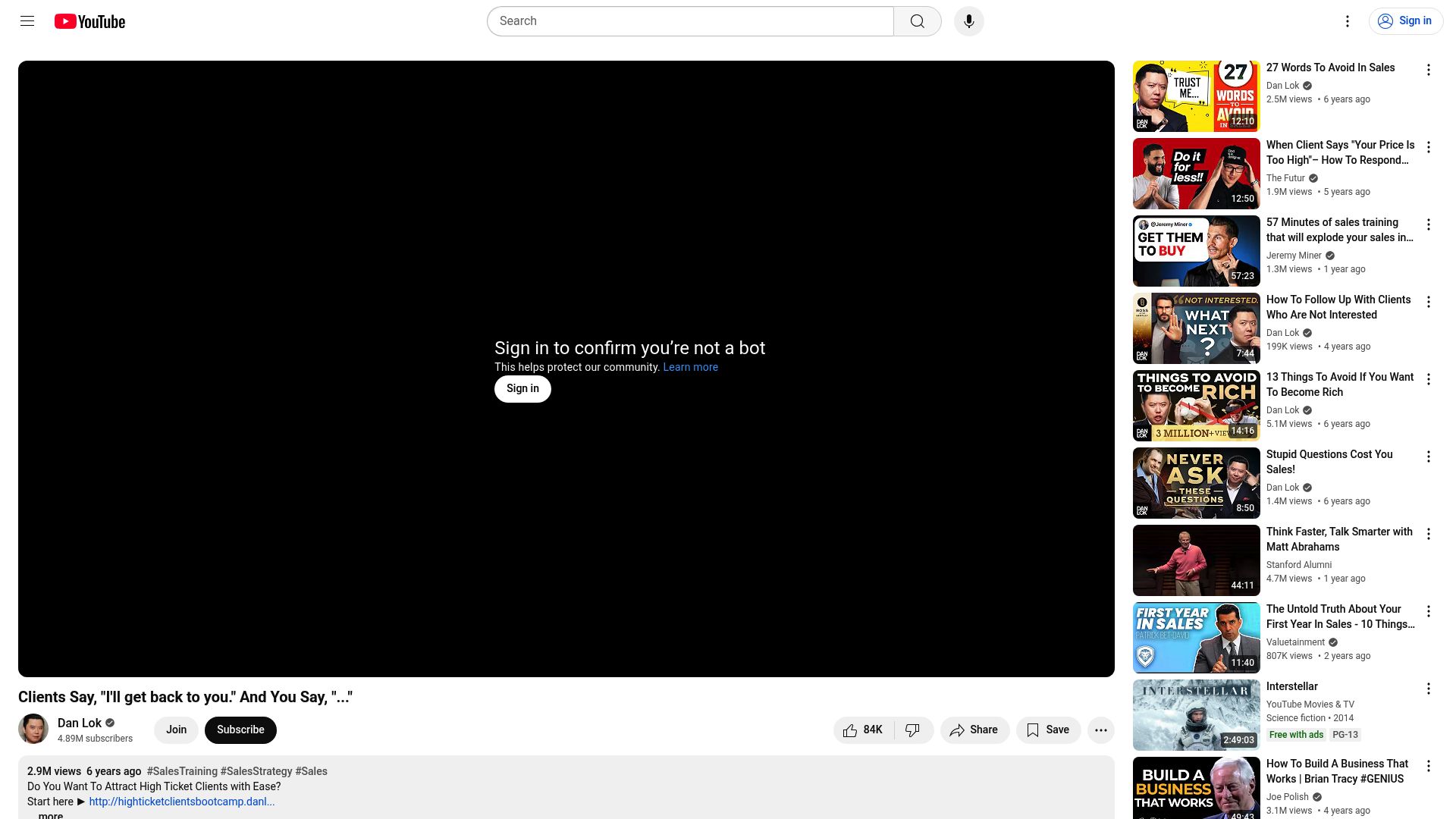Image resolution: width=1456 pixels, height=819 pixels.
Task: Open thumbnail of 27 Words To Avoid In Sales
Action: [x=1196, y=96]
